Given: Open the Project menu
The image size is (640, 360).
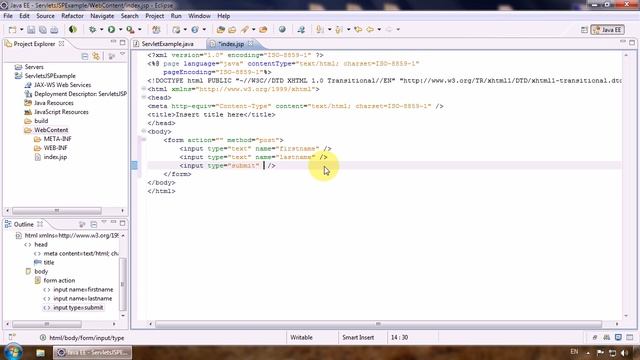Looking at the screenshot, I should (x=155, y=16).
